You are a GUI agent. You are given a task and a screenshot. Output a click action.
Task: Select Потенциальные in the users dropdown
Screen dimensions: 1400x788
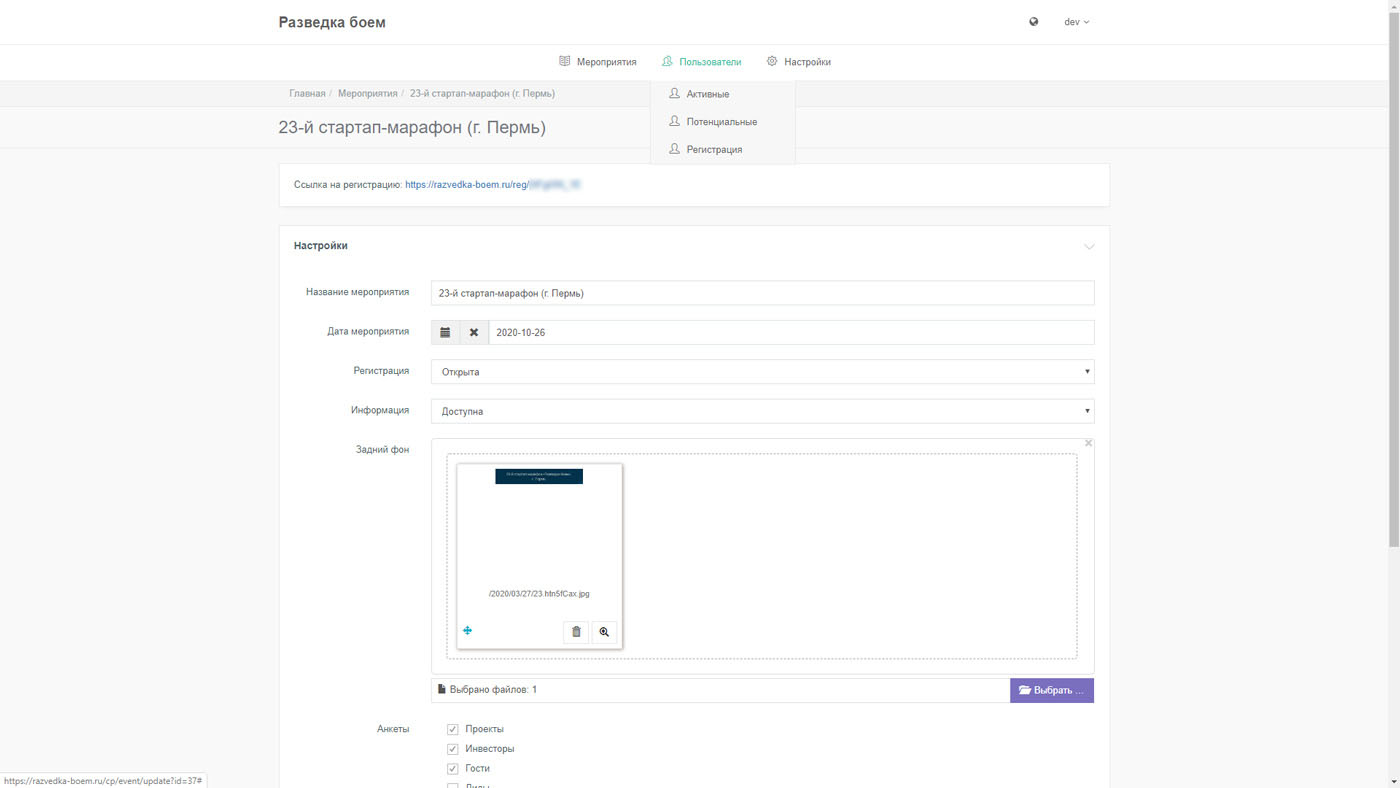pyautogui.click(x=723, y=122)
